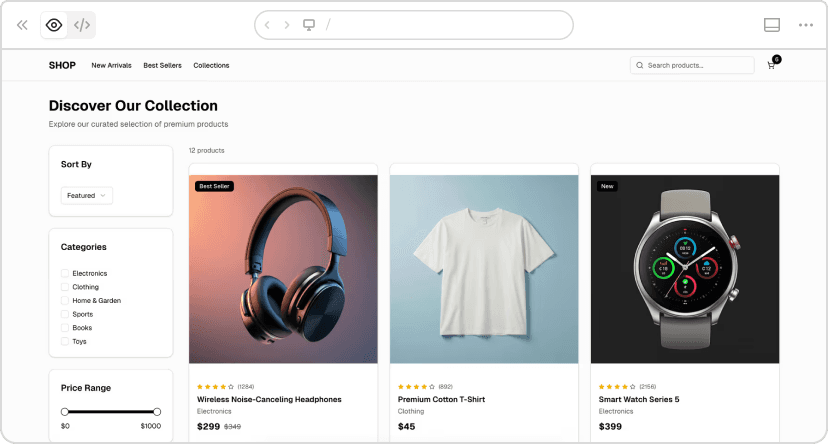The height and width of the screenshot is (444, 828).
Task: Go to the Best Sellers page
Action: [x=162, y=65]
